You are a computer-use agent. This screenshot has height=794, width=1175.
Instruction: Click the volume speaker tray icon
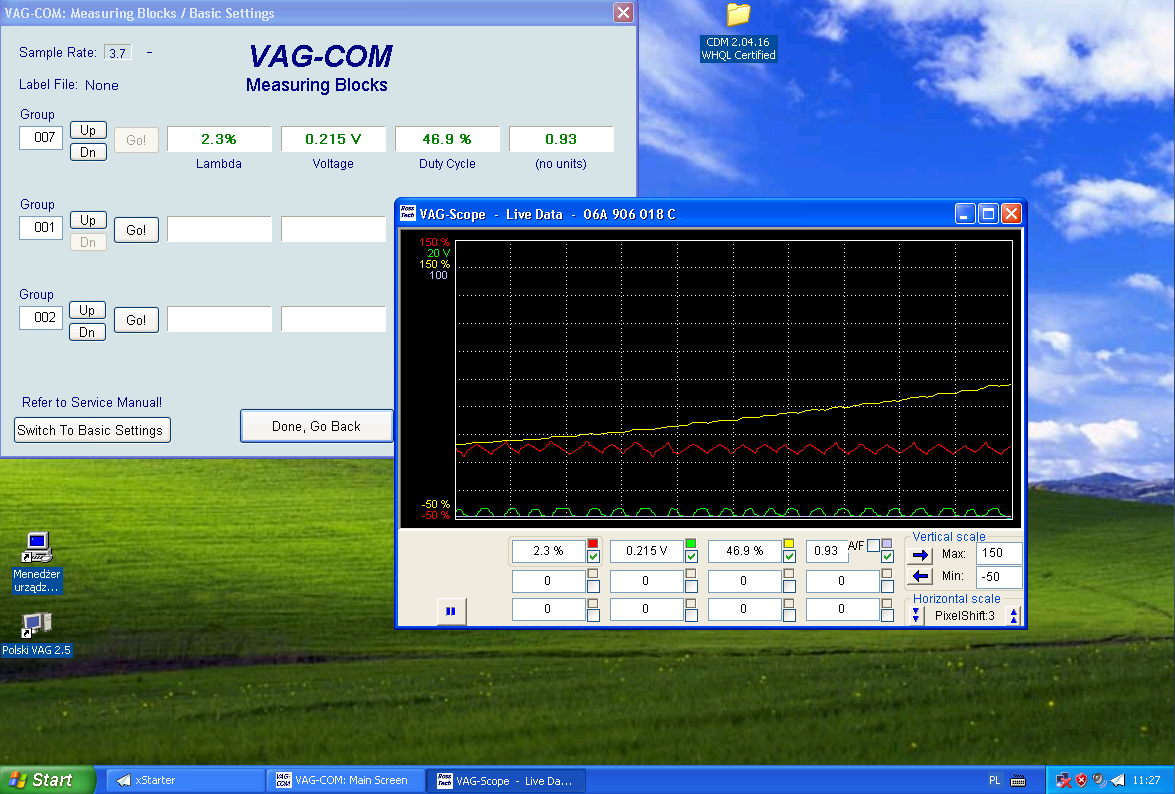coord(1099,781)
